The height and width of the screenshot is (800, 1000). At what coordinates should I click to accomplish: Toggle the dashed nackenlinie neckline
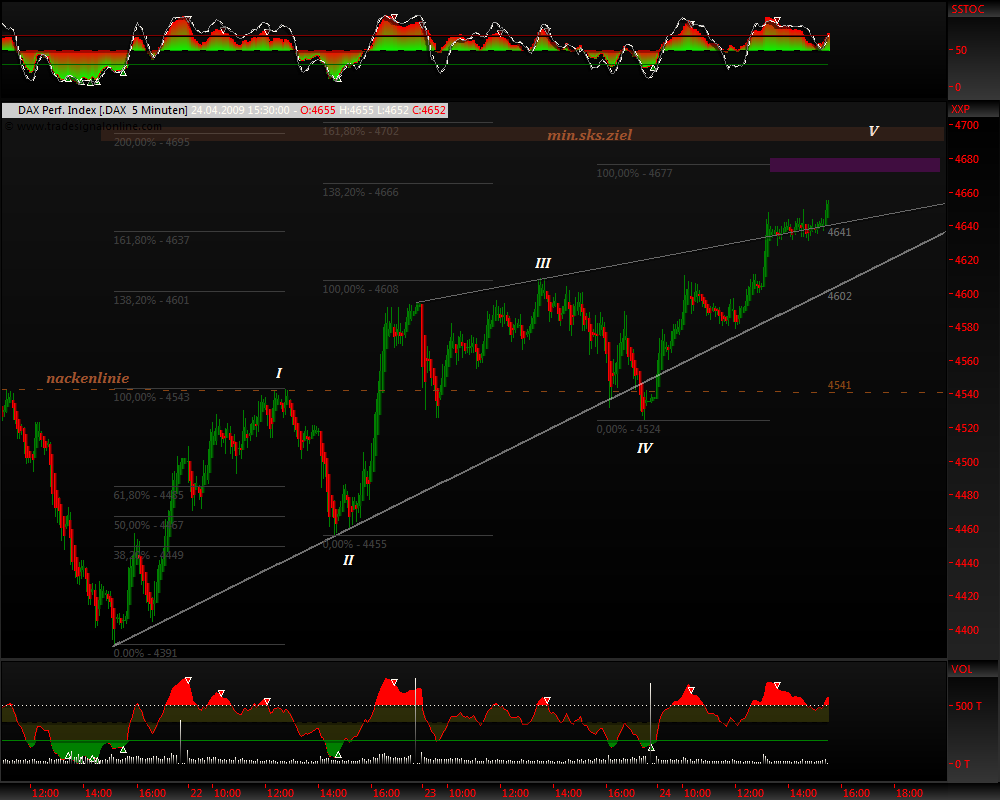pos(86,378)
